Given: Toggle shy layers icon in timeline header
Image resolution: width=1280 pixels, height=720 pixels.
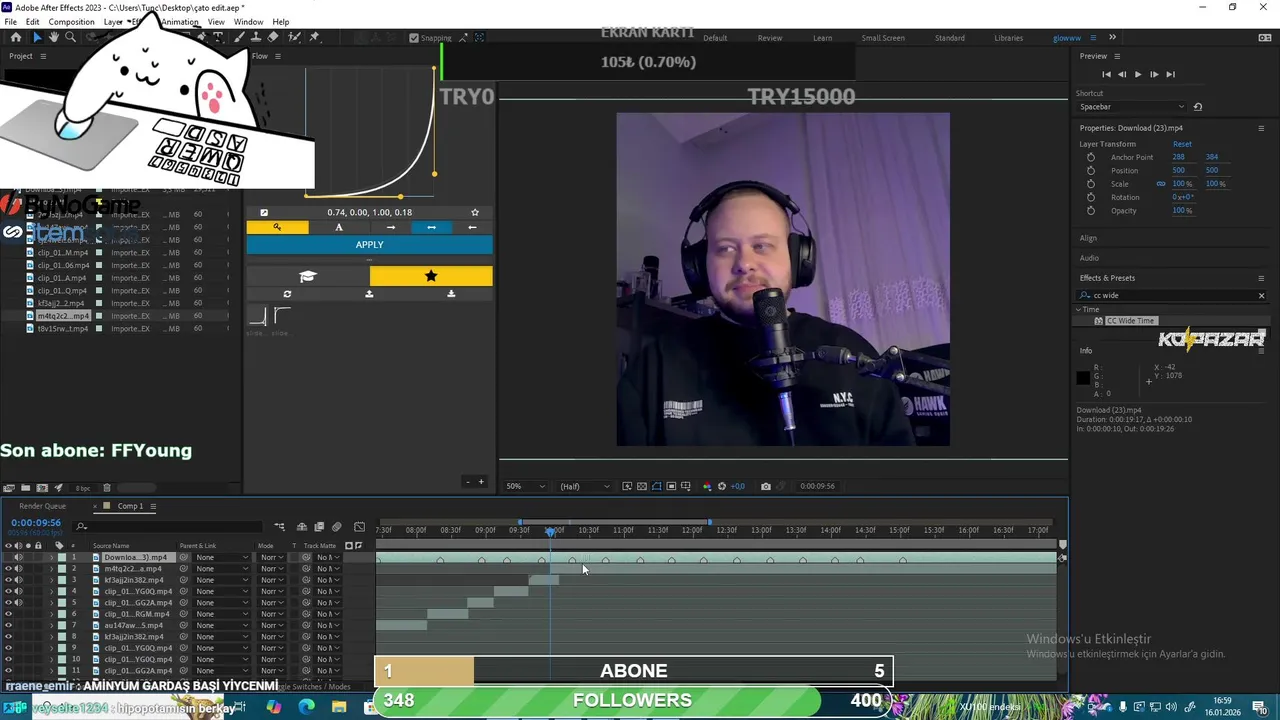Looking at the screenshot, I should coord(302,527).
